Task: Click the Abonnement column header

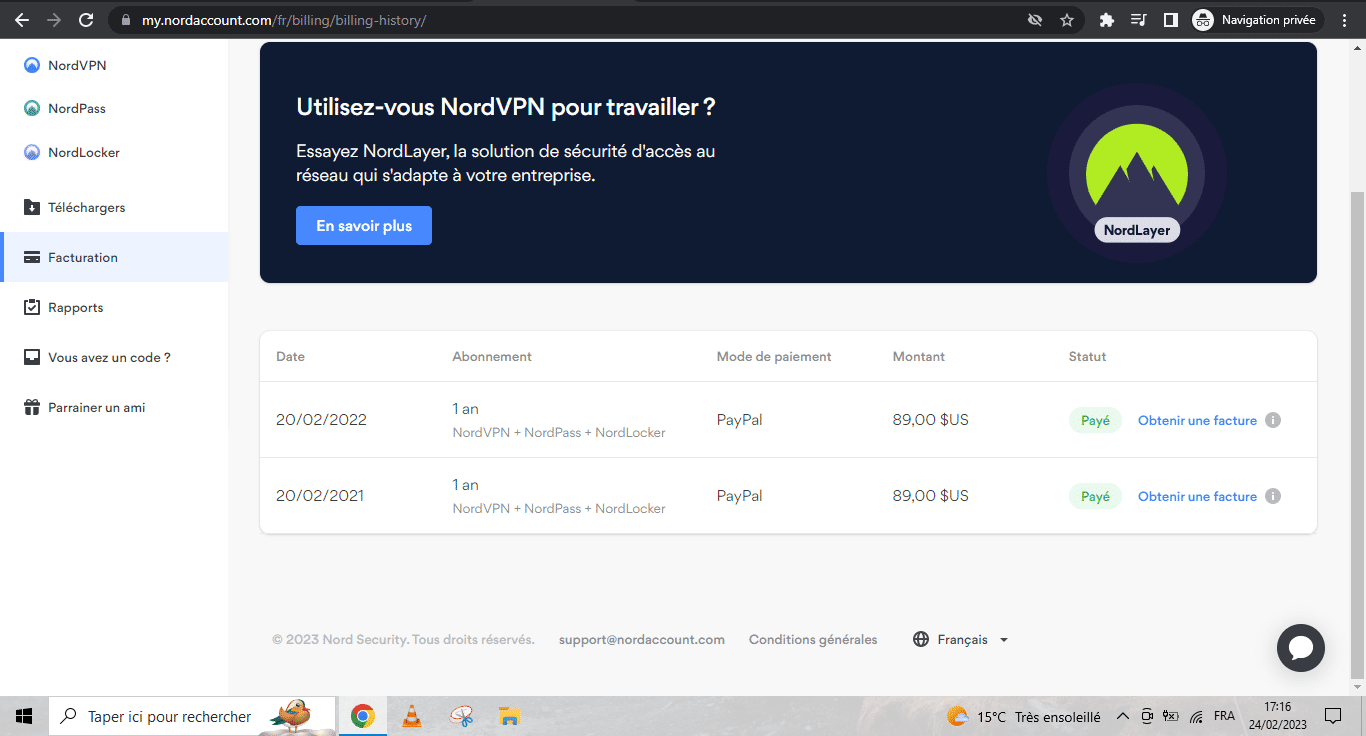Action: [x=492, y=357]
